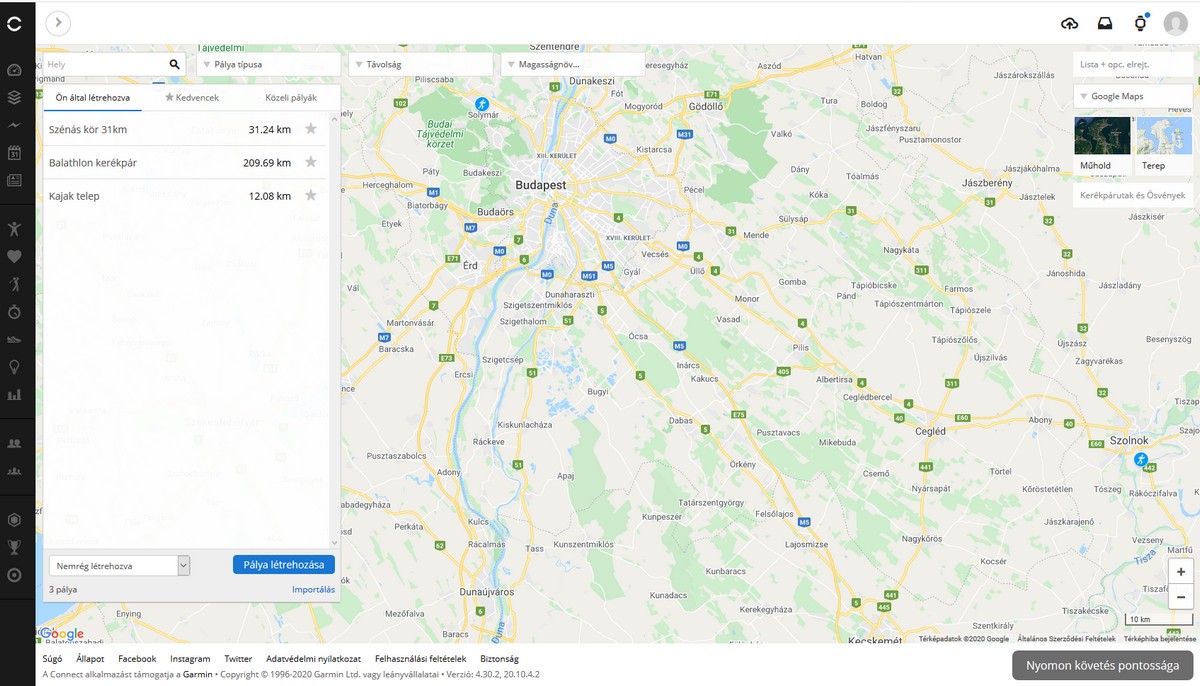Click the Garmin Connect logo icon

click(14, 23)
